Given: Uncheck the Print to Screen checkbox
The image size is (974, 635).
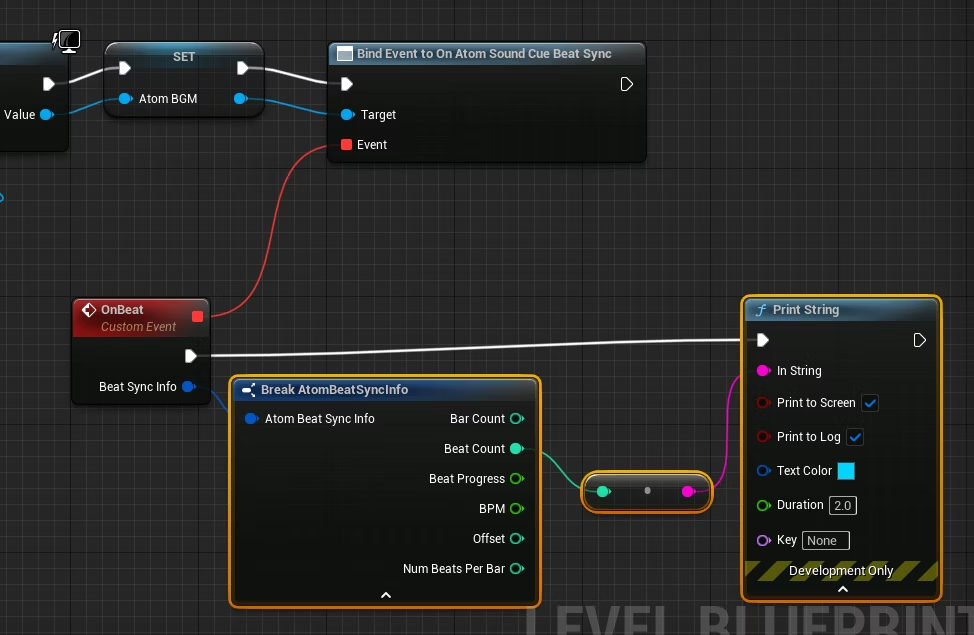Looking at the screenshot, I should pos(870,403).
